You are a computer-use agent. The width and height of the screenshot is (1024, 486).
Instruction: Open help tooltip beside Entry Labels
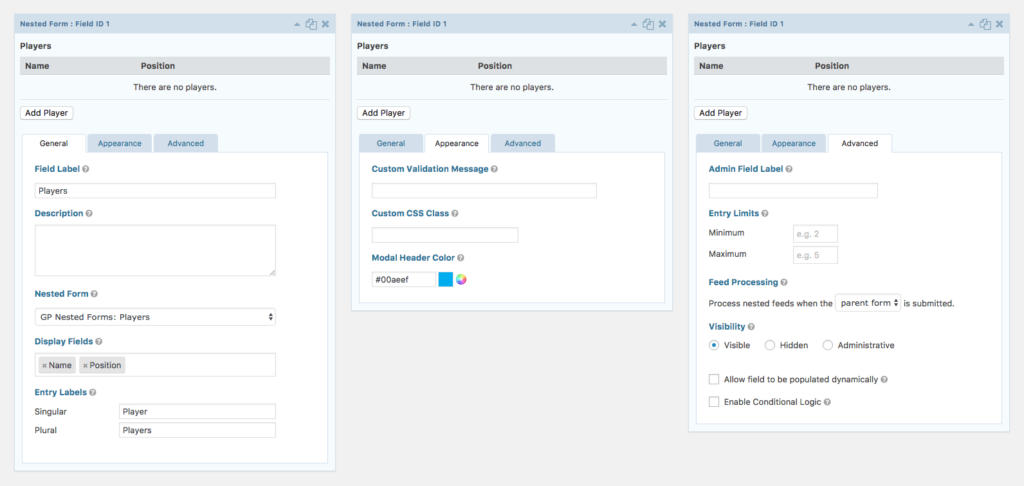tap(93, 393)
